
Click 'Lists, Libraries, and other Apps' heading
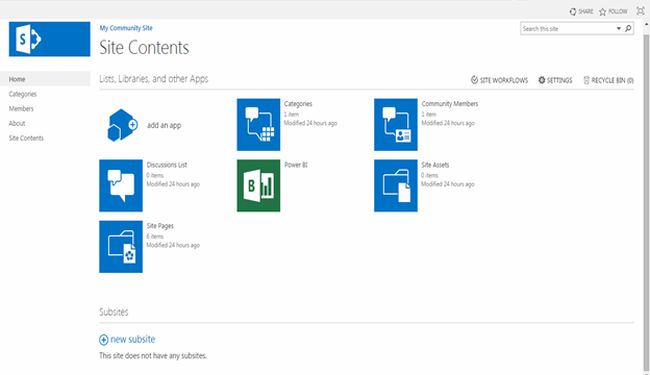154,79
